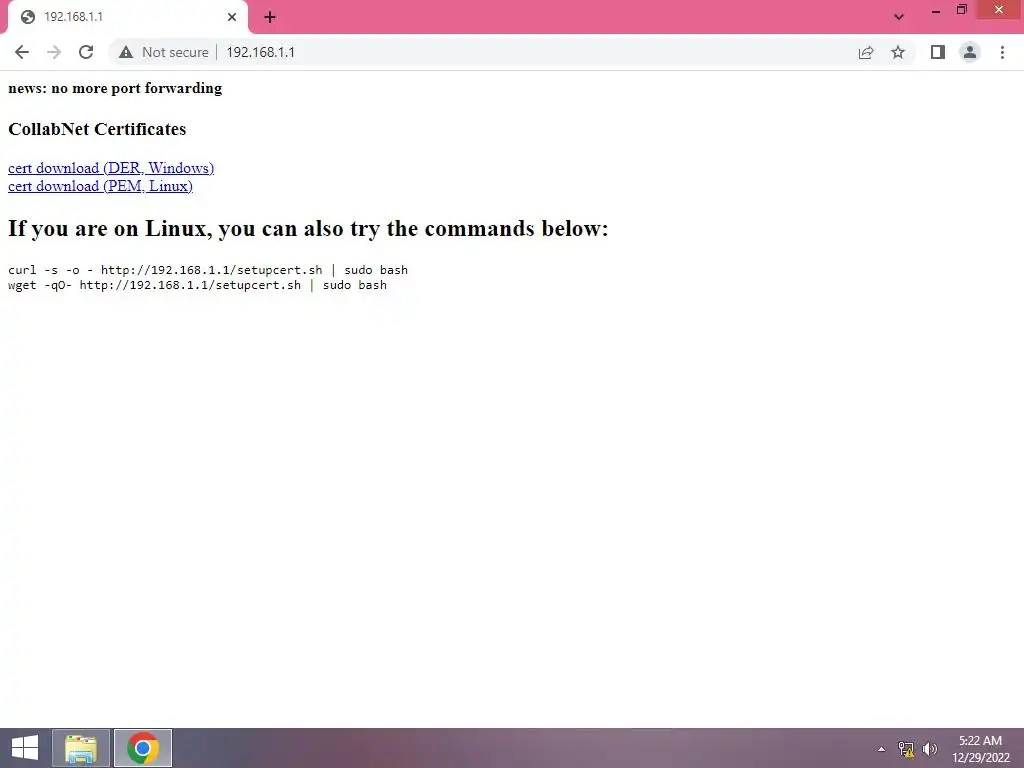Open the volume speaker tray icon
1024x768 pixels.
tap(930, 749)
